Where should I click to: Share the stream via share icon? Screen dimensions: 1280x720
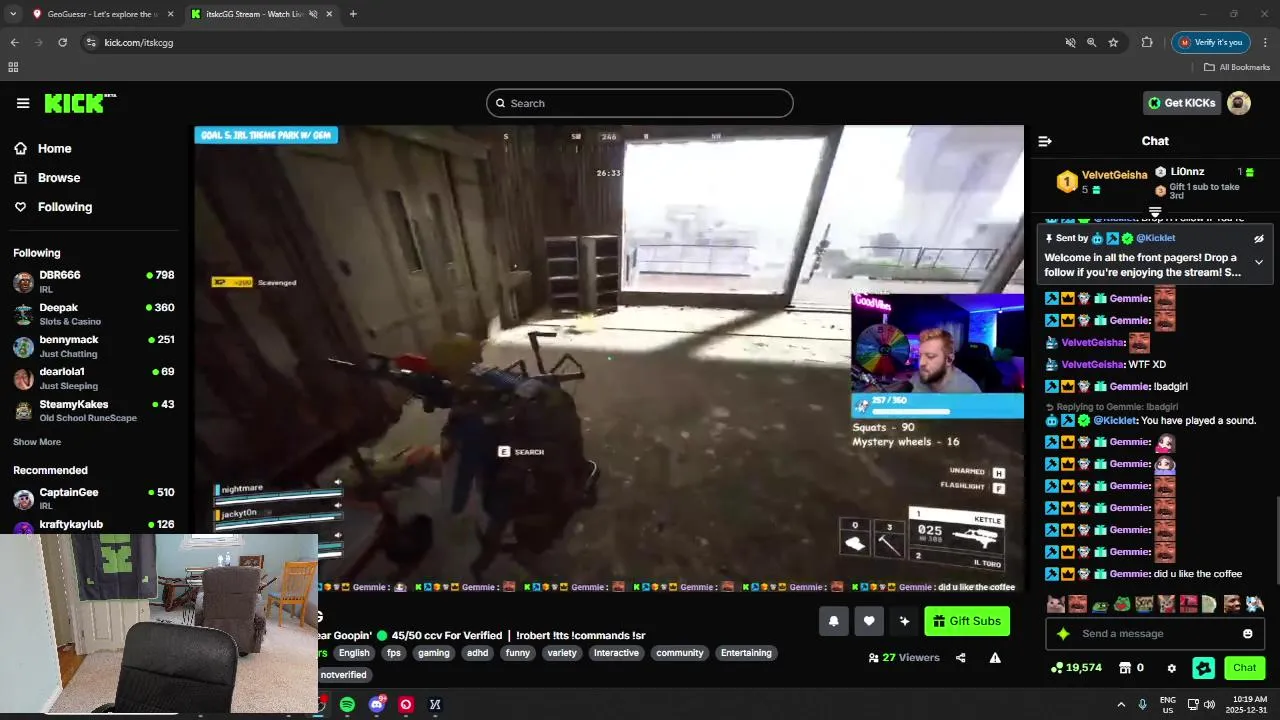tap(961, 657)
